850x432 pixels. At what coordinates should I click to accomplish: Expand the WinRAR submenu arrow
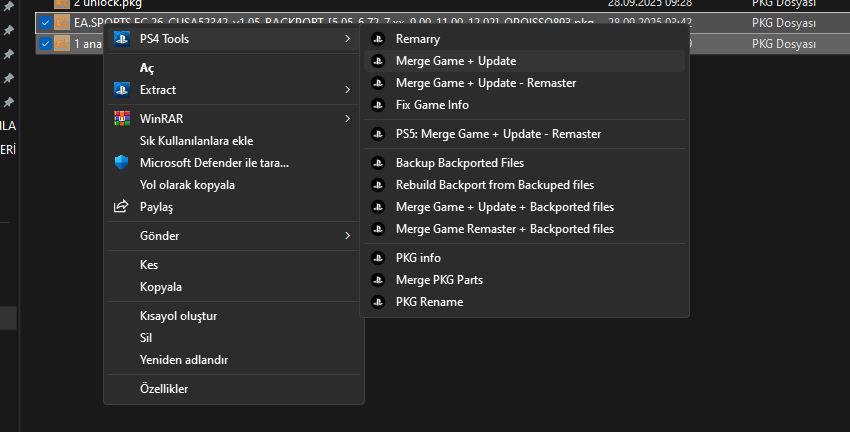(347, 119)
